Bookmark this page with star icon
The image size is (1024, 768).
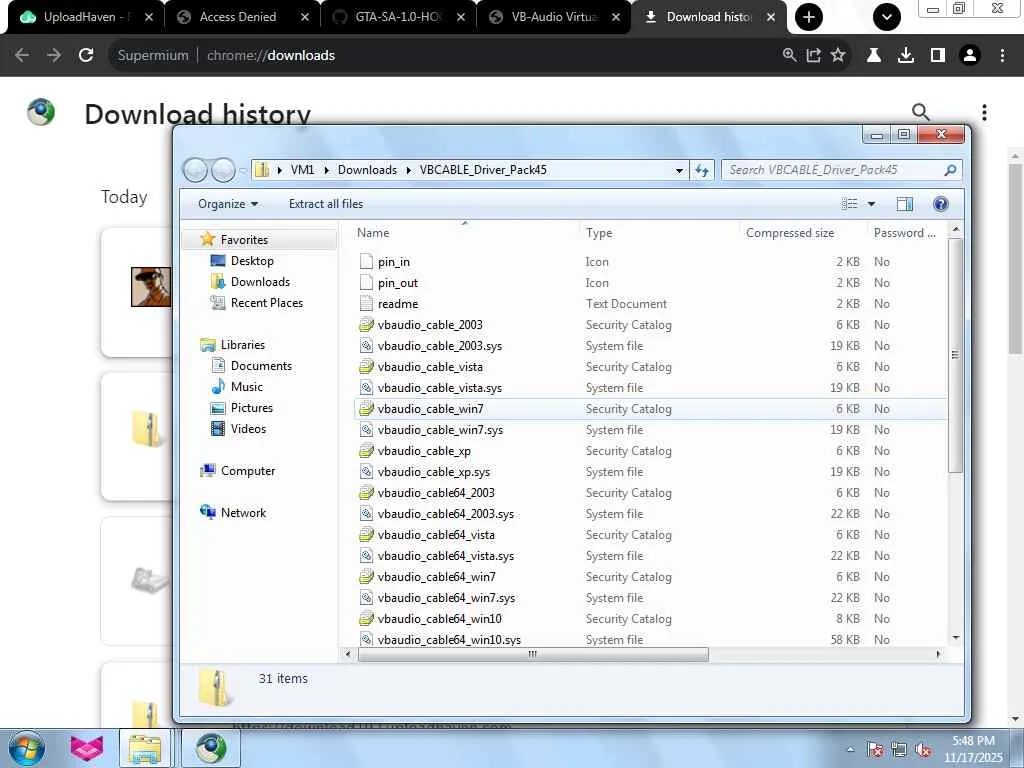click(838, 56)
